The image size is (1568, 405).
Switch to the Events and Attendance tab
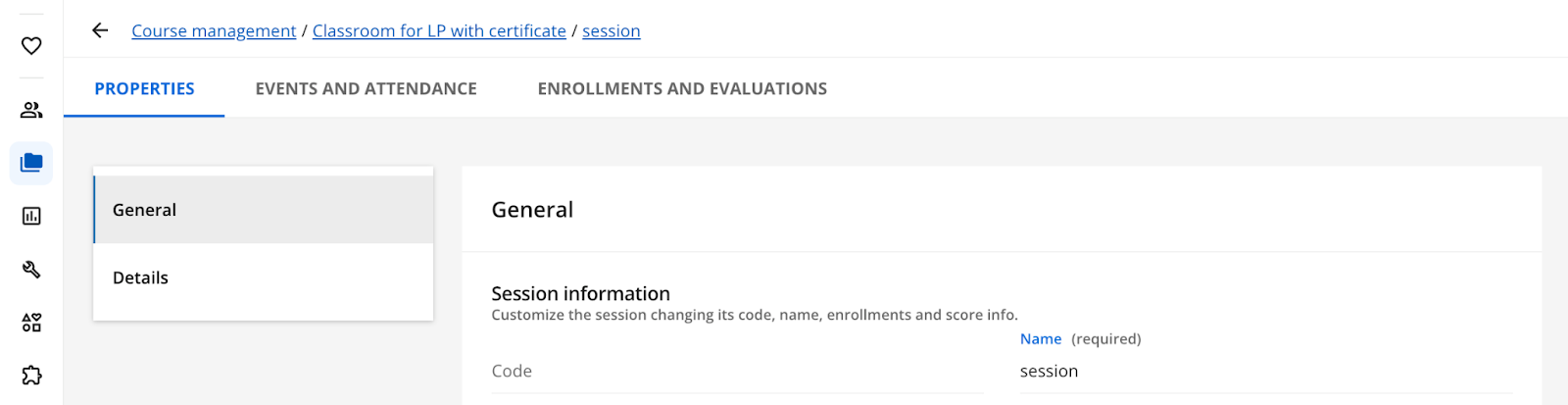pyautogui.click(x=366, y=89)
